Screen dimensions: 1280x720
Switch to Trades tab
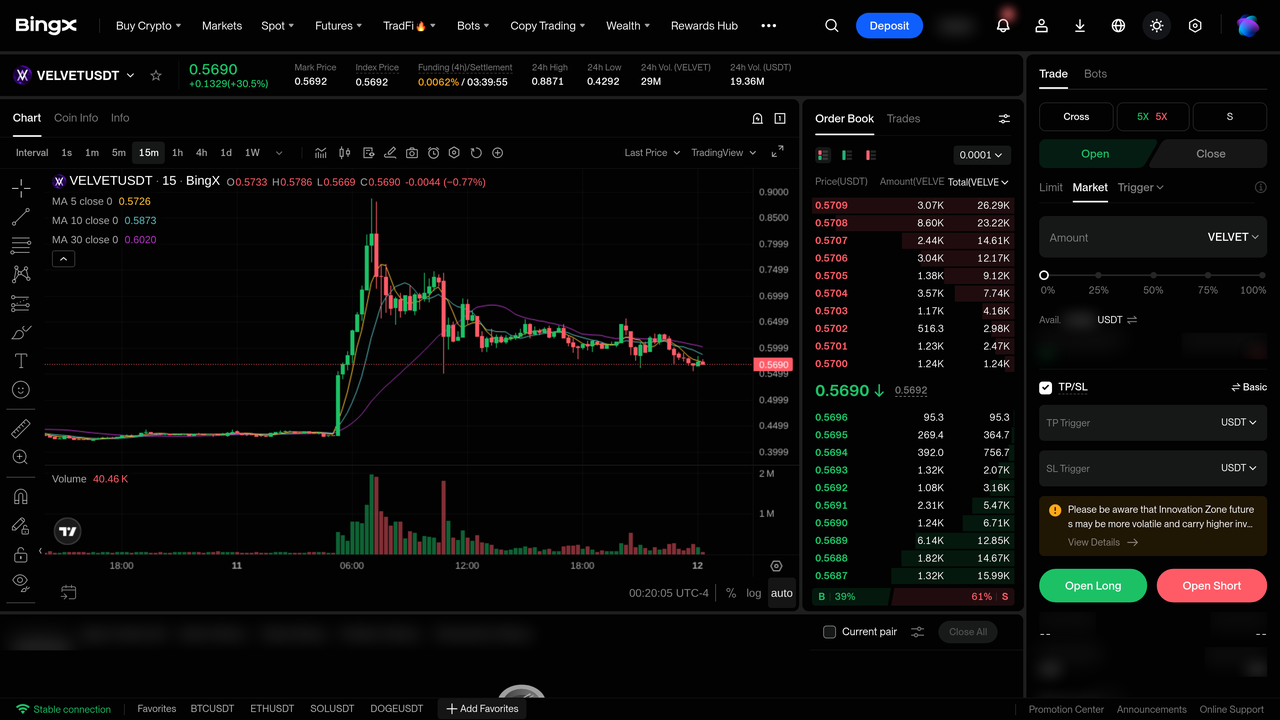coord(903,119)
